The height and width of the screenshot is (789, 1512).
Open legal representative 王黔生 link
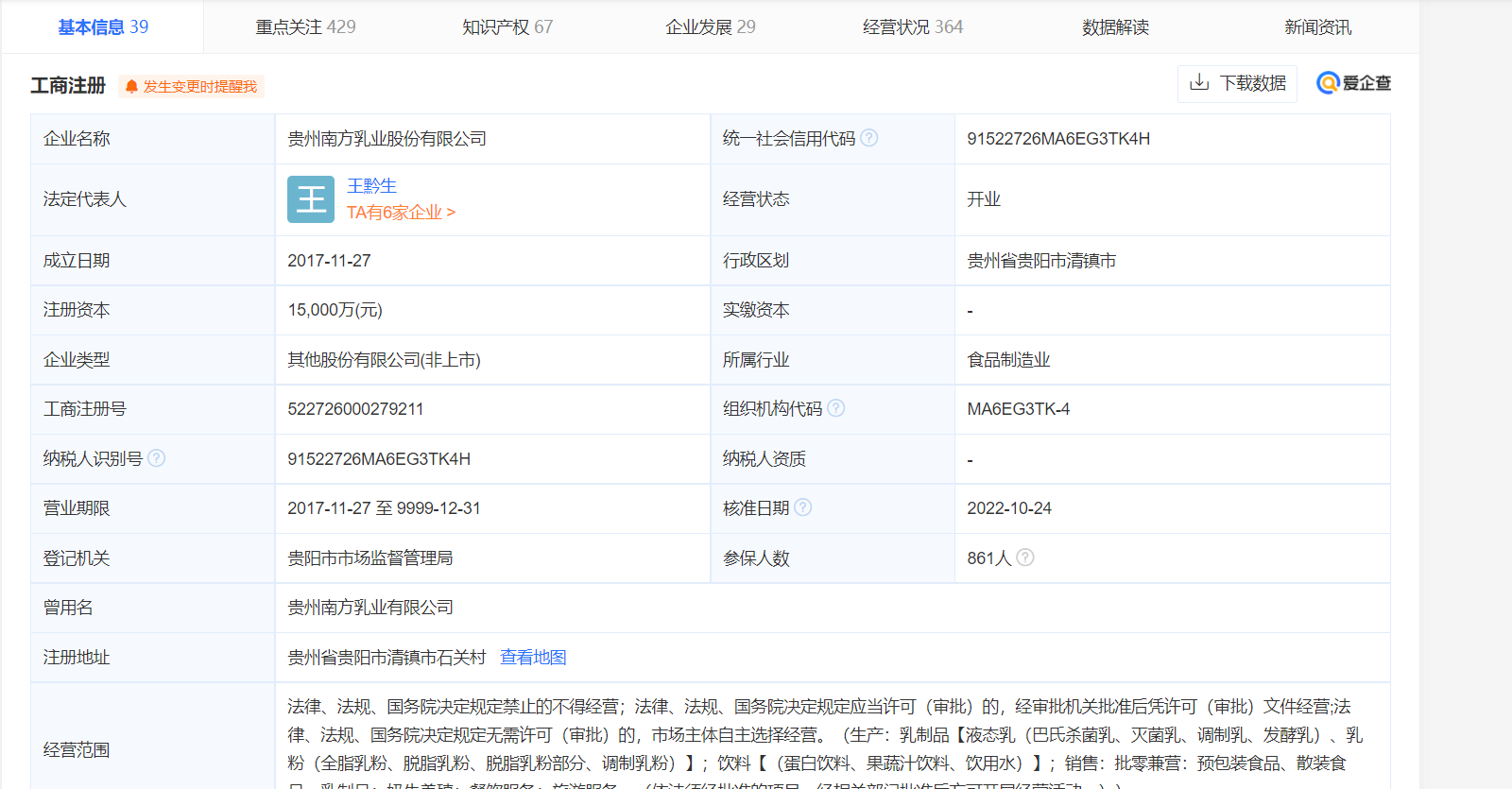(x=371, y=186)
